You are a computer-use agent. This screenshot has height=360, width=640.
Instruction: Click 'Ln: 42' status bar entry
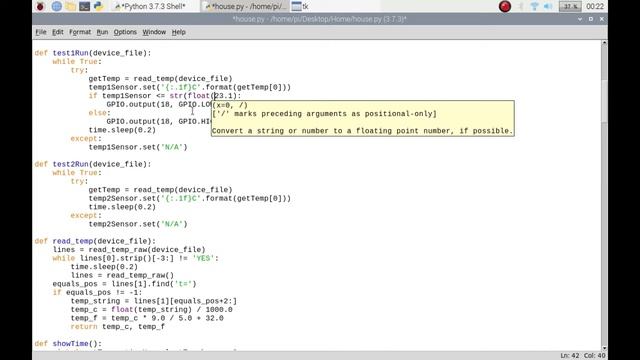pos(570,356)
